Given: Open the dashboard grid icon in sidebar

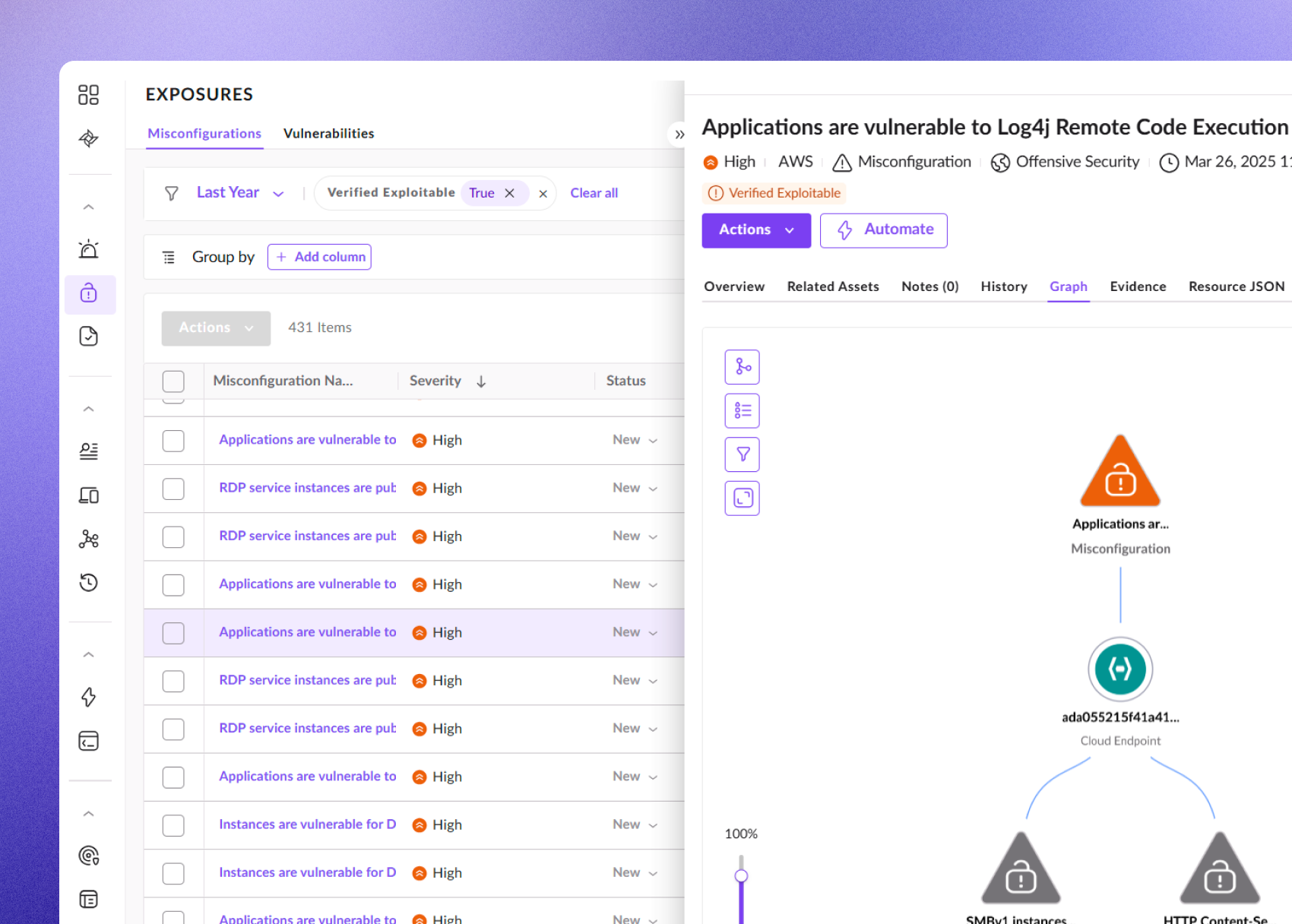Looking at the screenshot, I should (88, 95).
